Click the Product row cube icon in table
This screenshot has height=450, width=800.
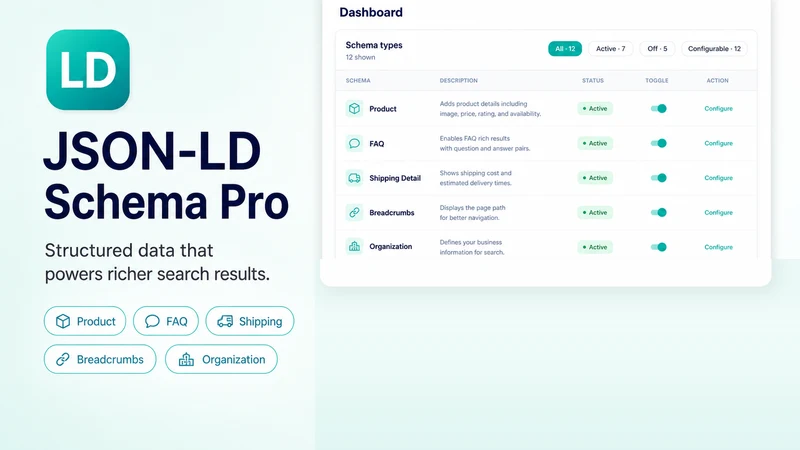(354, 109)
